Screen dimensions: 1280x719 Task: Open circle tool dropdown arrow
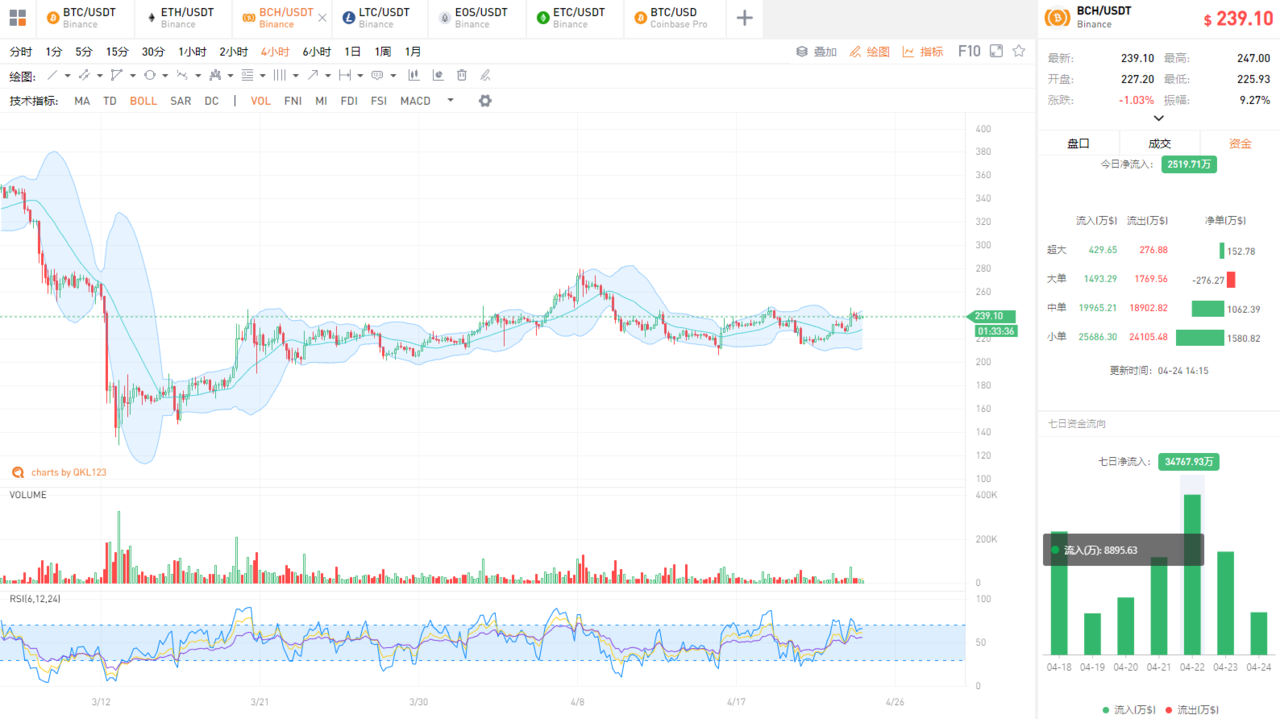165,76
